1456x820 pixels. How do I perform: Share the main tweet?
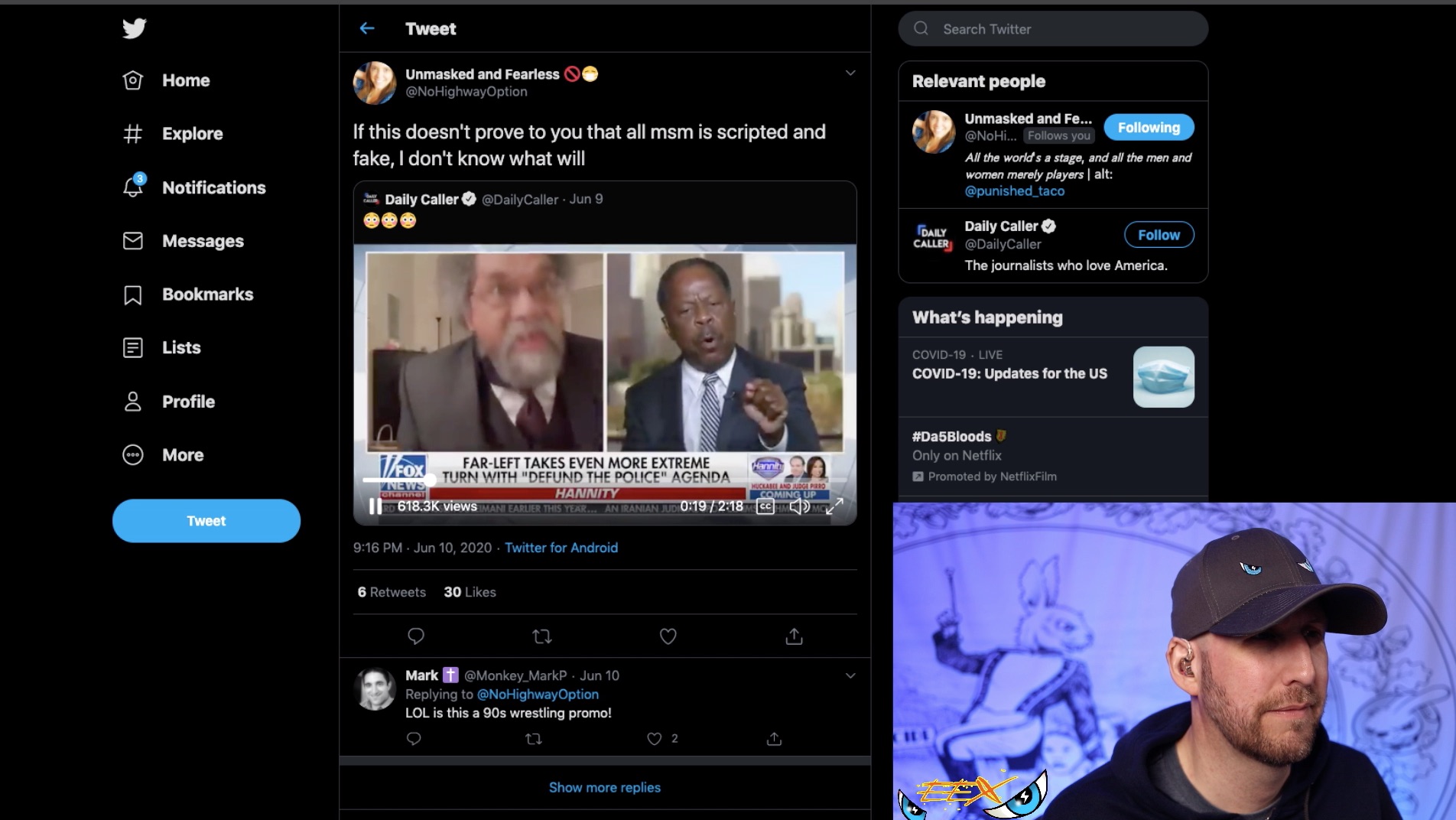click(794, 636)
